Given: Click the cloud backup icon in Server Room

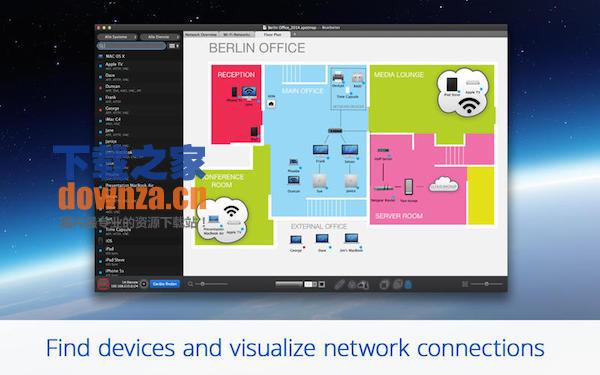Looking at the screenshot, I should pos(443,184).
